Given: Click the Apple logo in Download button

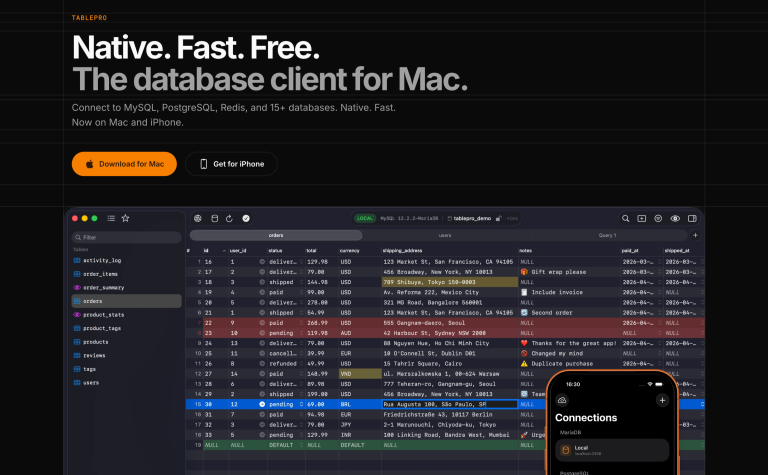Looking at the screenshot, I should pyautogui.click(x=90, y=164).
